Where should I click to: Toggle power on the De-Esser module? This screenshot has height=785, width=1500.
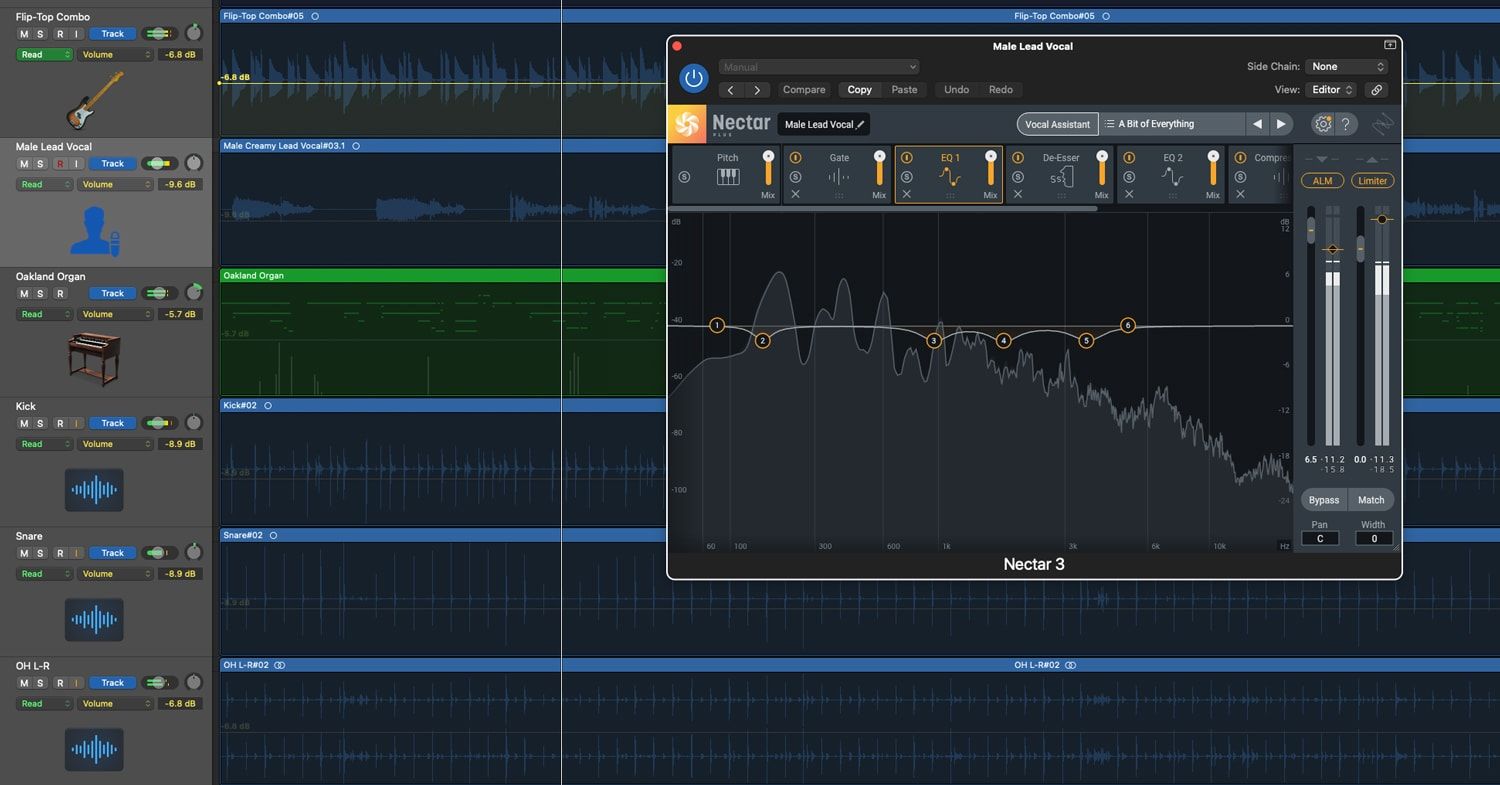tap(1018, 158)
